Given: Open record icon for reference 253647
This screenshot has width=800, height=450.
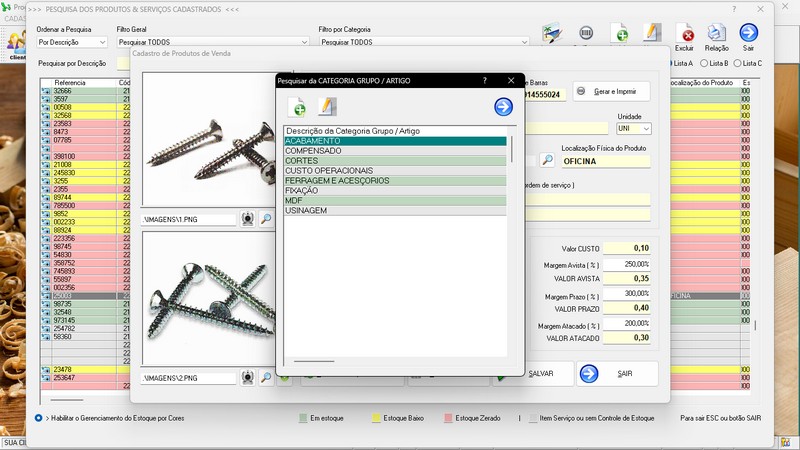Looking at the screenshot, I should (46, 378).
